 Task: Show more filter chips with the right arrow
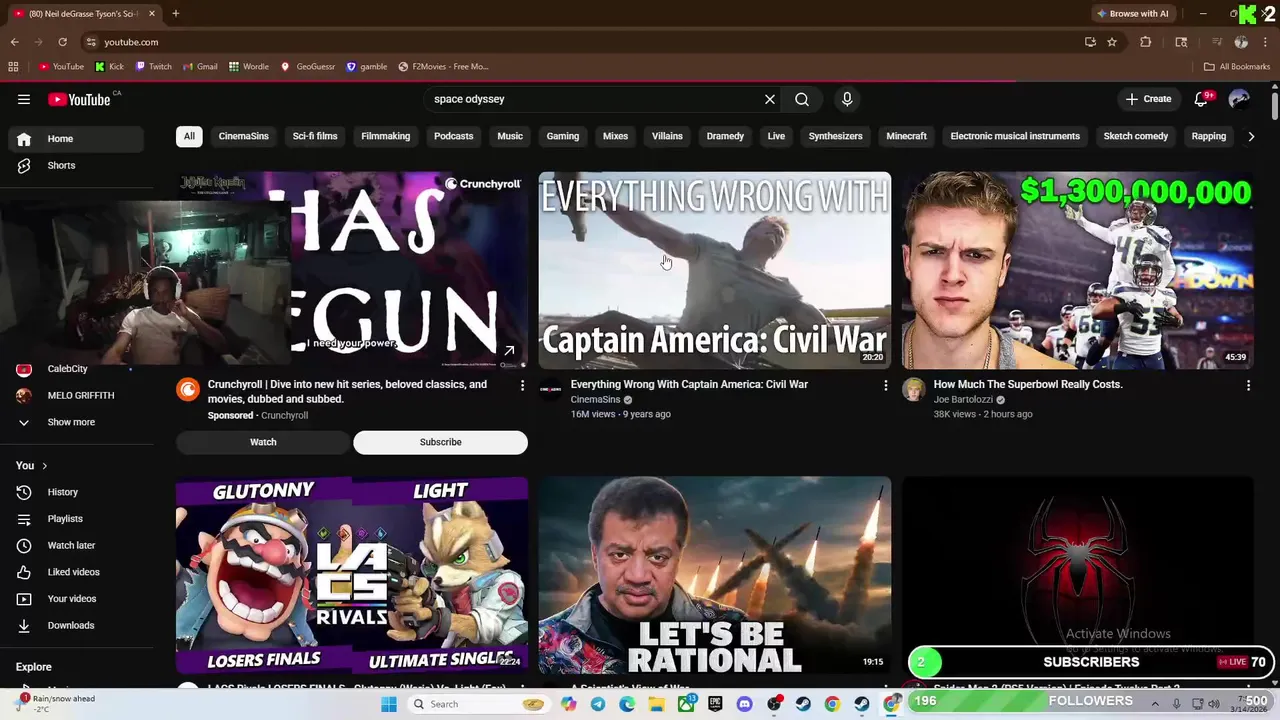(1251, 136)
